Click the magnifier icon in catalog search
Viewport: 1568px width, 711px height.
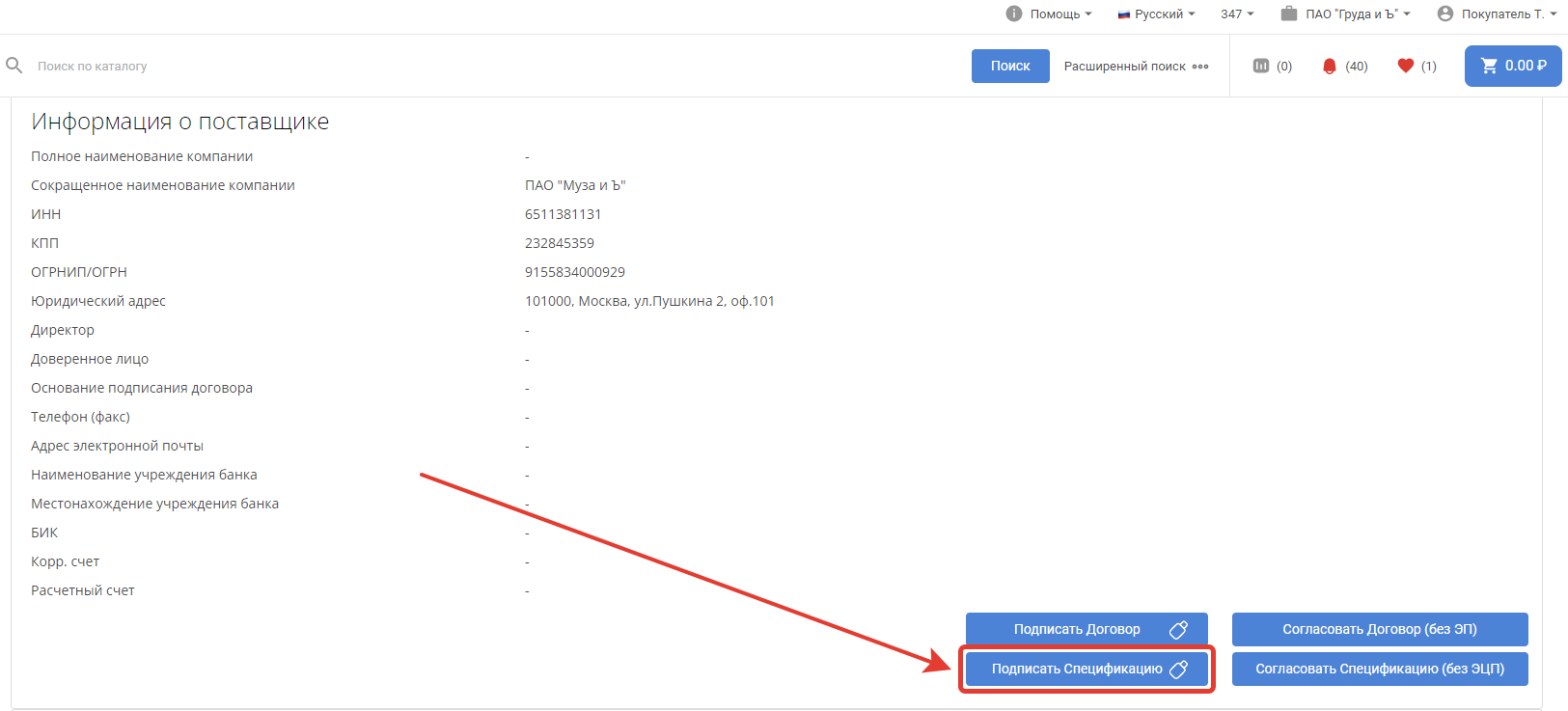click(x=14, y=66)
